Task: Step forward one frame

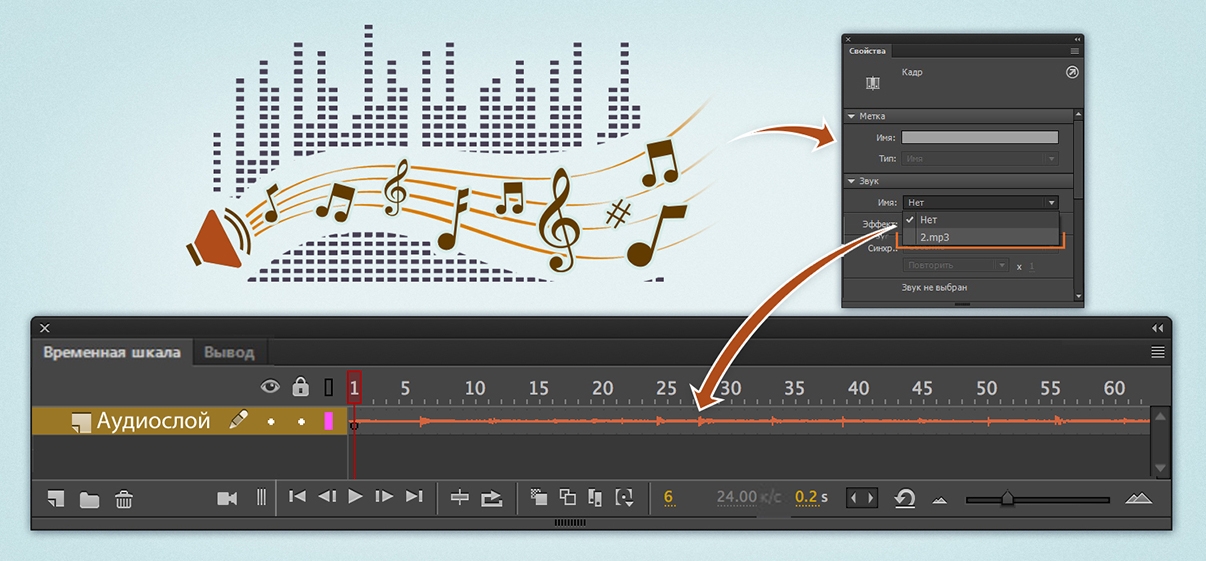Action: coord(384,496)
